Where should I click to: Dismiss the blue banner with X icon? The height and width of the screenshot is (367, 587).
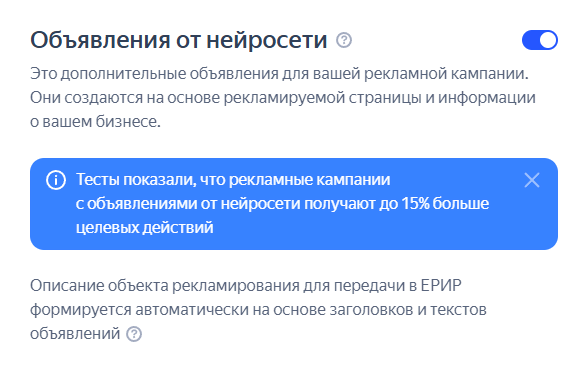click(x=532, y=180)
